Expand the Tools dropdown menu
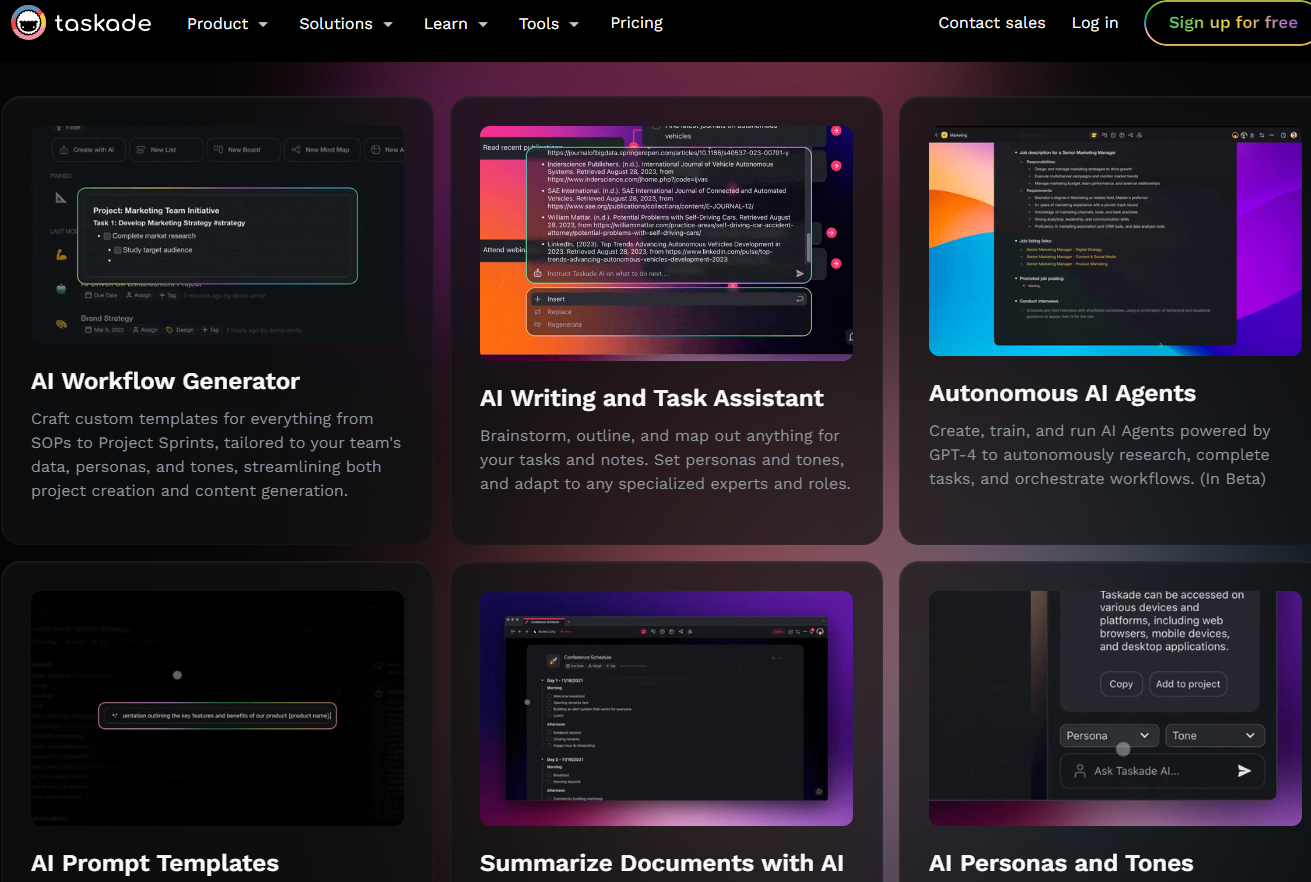 pyautogui.click(x=548, y=23)
